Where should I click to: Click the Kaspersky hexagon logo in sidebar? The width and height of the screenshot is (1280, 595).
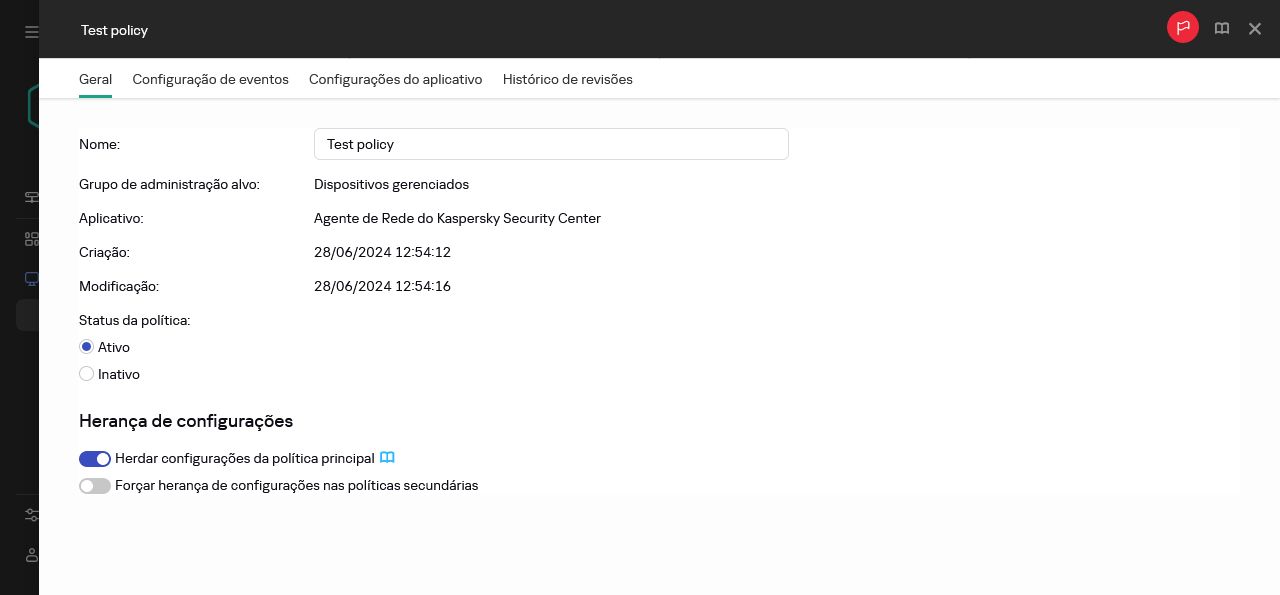pyautogui.click(x=33, y=105)
